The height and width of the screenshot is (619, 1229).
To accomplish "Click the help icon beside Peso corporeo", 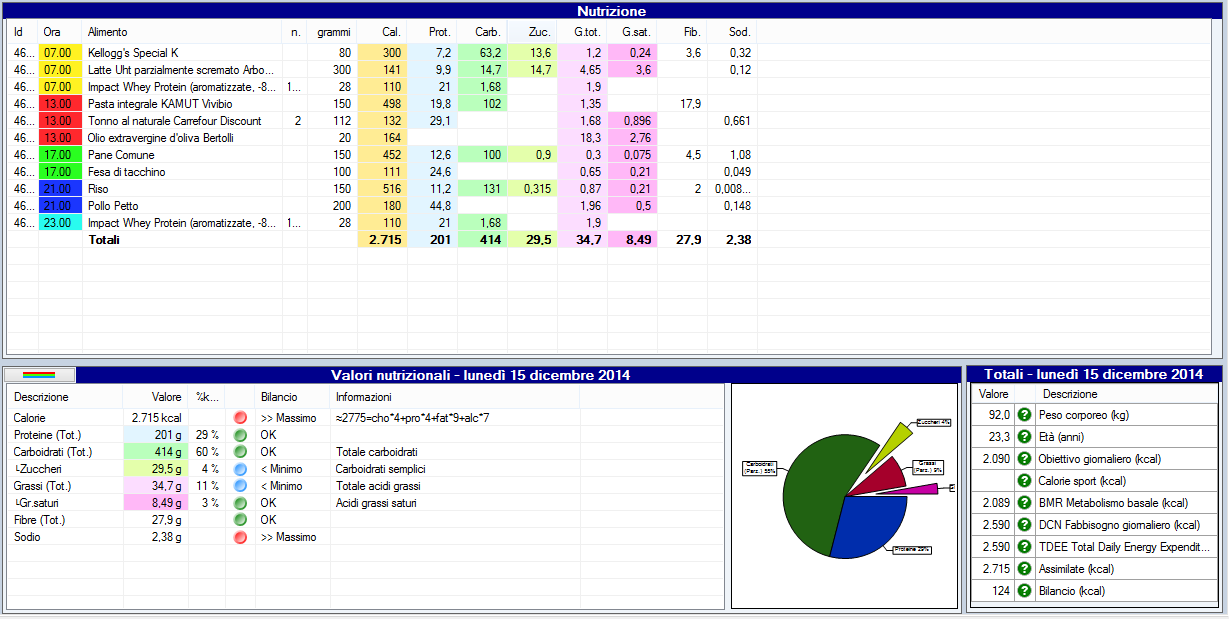I will coord(1023,415).
